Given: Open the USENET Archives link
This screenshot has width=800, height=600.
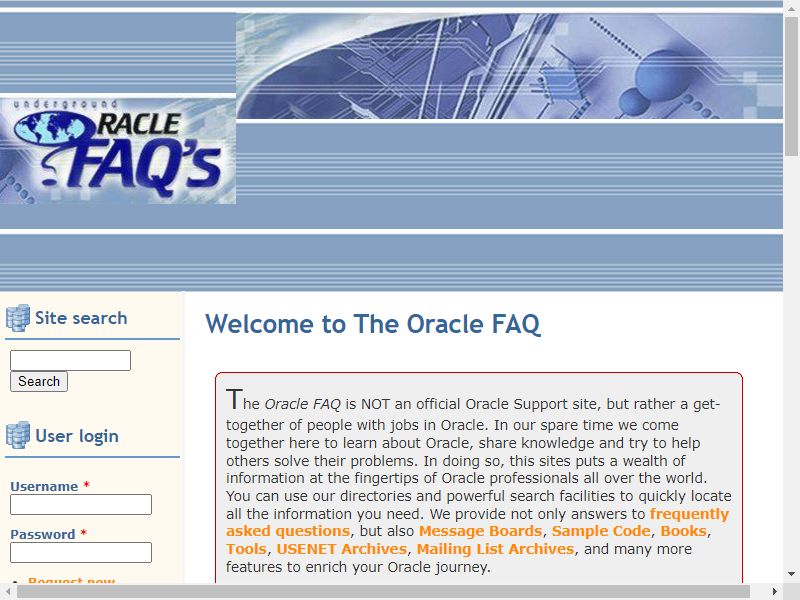Looking at the screenshot, I should coord(342,549).
